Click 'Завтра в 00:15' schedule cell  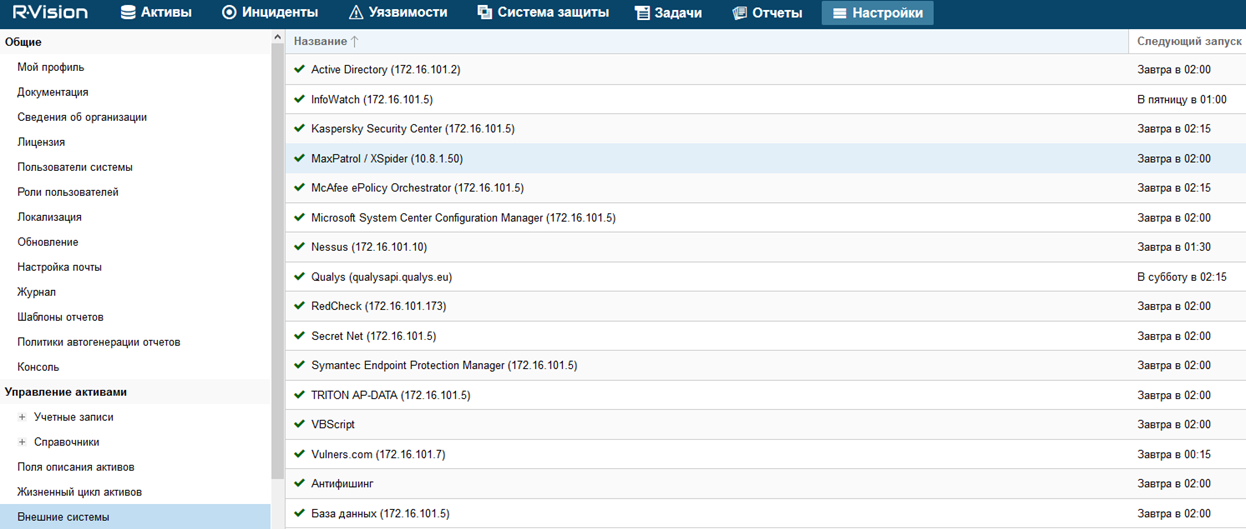[1174, 454]
